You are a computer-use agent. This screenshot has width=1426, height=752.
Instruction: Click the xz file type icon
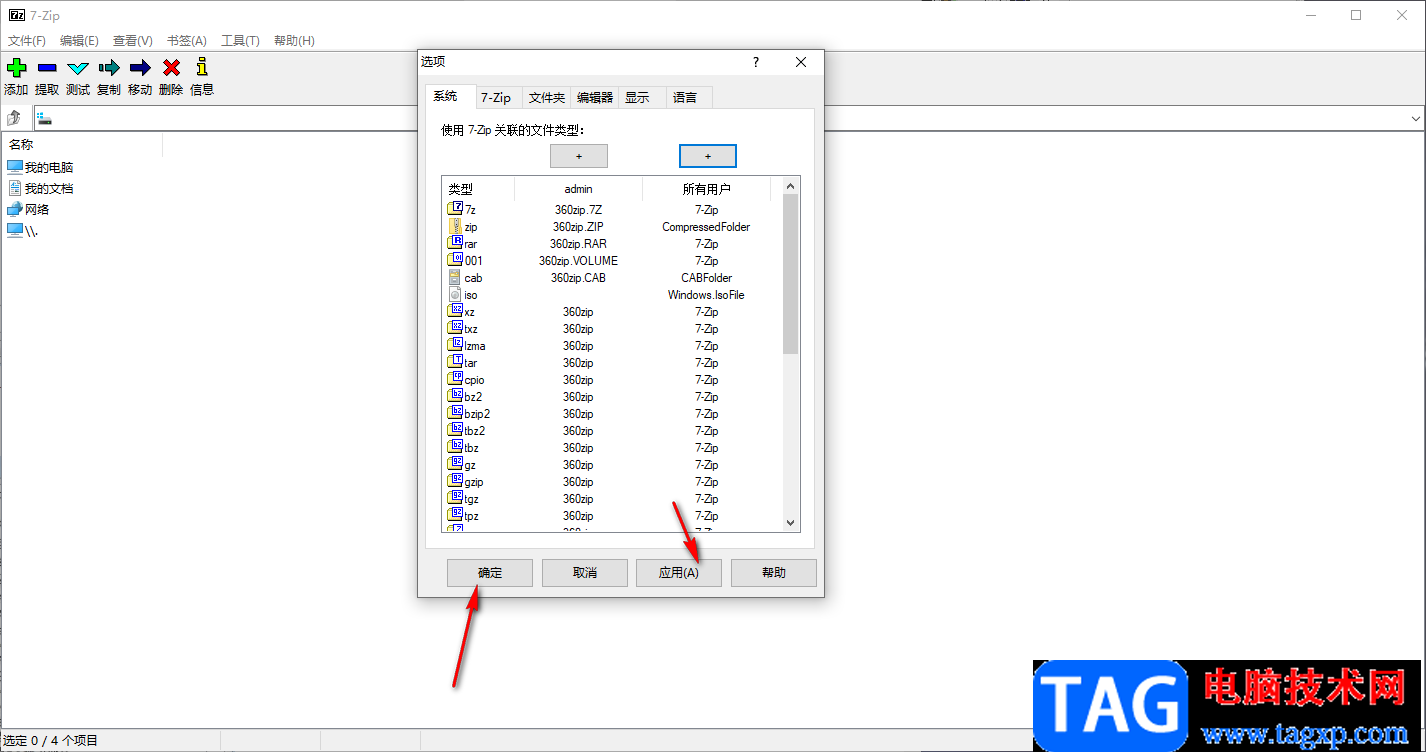(x=455, y=311)
